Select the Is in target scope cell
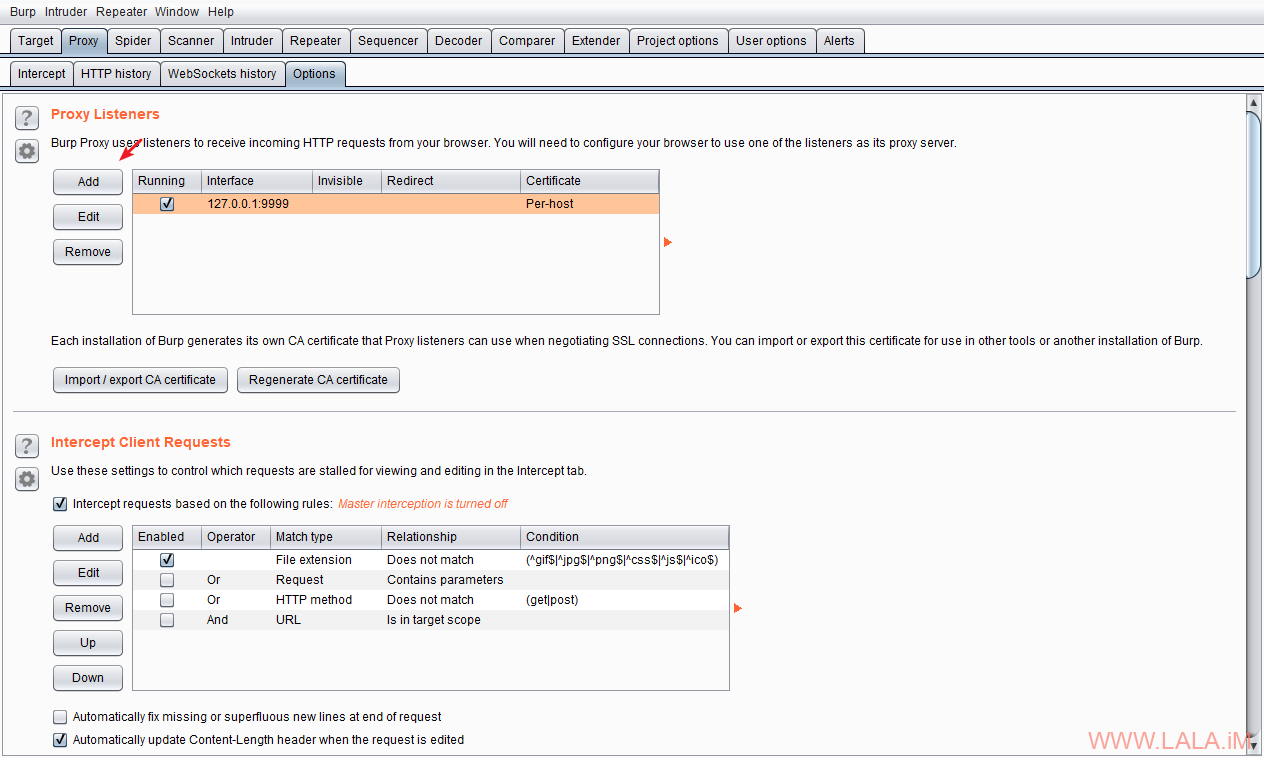Screen dimensions: 1264x758 point(451,620)
